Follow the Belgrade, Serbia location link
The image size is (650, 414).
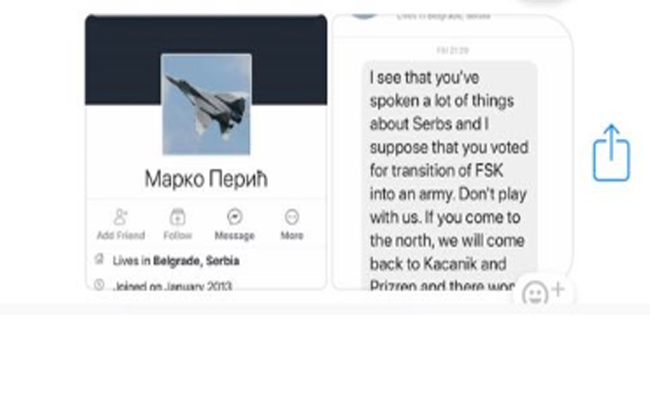[196, 261]
